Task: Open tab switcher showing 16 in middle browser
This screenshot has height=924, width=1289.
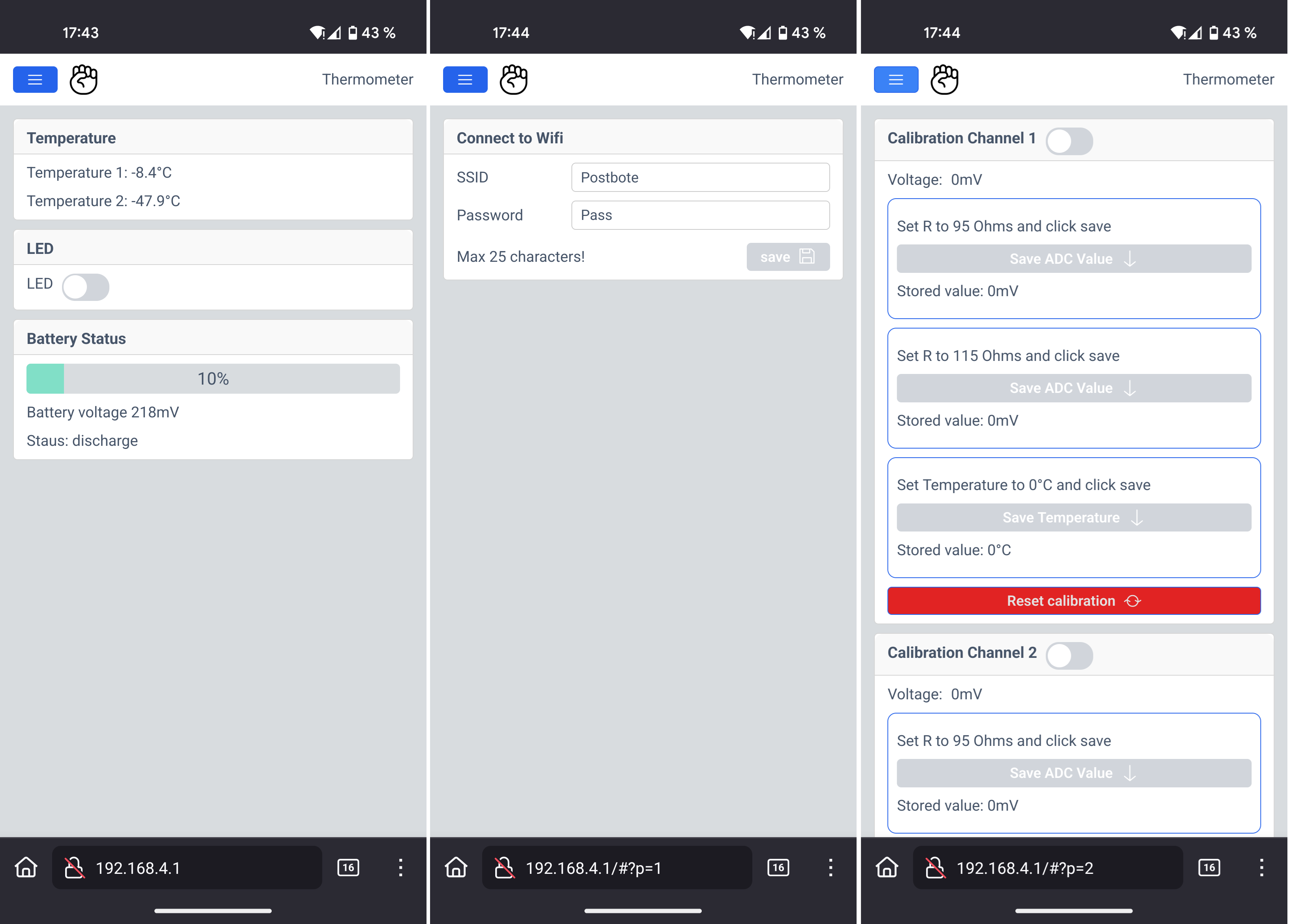Action: (778, 867)
